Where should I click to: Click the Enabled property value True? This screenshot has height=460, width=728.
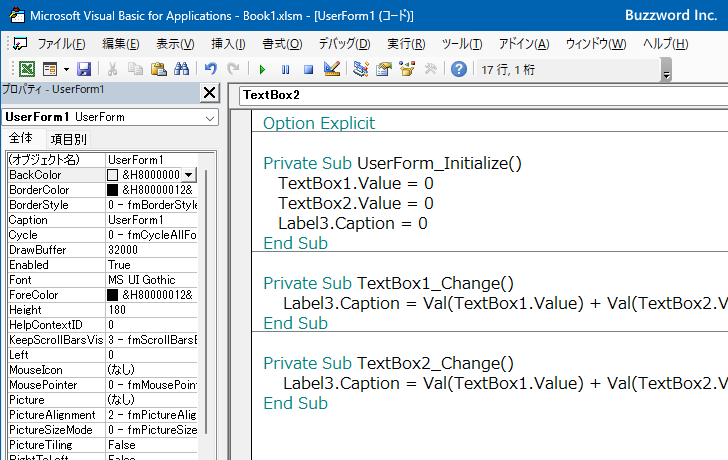point(151,265)
